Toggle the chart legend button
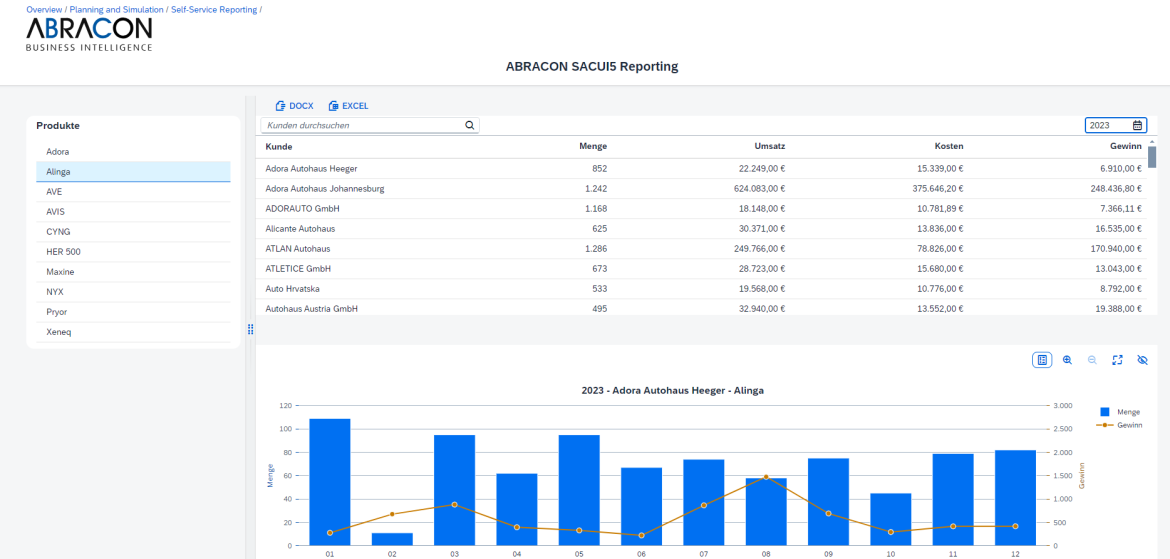 pyautogui.click(x=1042, y=360)
